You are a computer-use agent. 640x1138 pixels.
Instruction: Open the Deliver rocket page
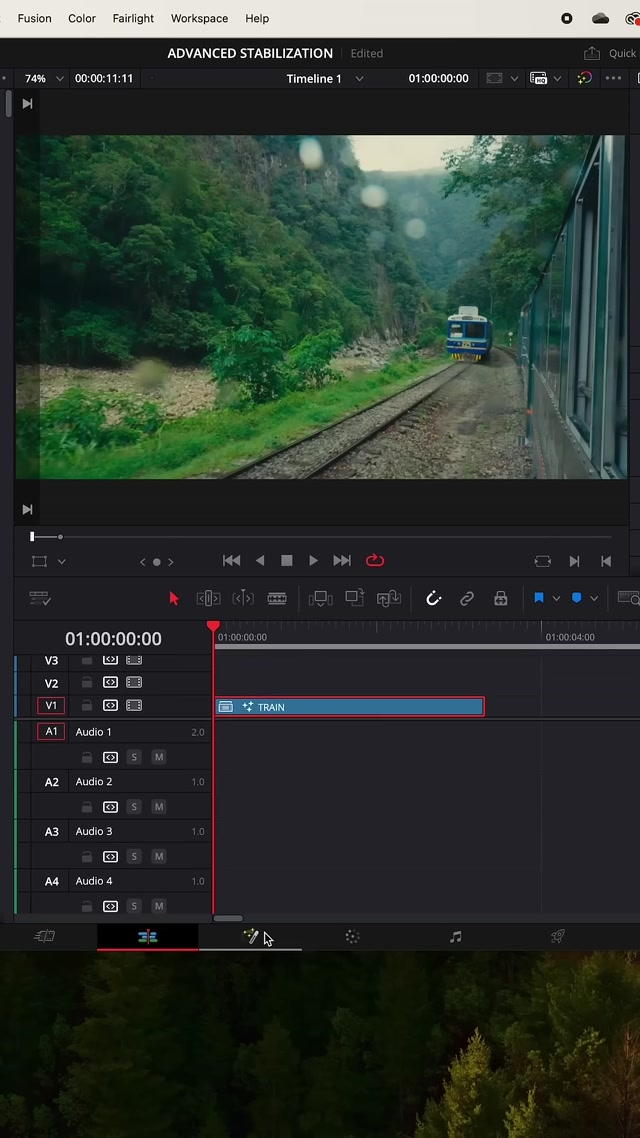[558, 936]
